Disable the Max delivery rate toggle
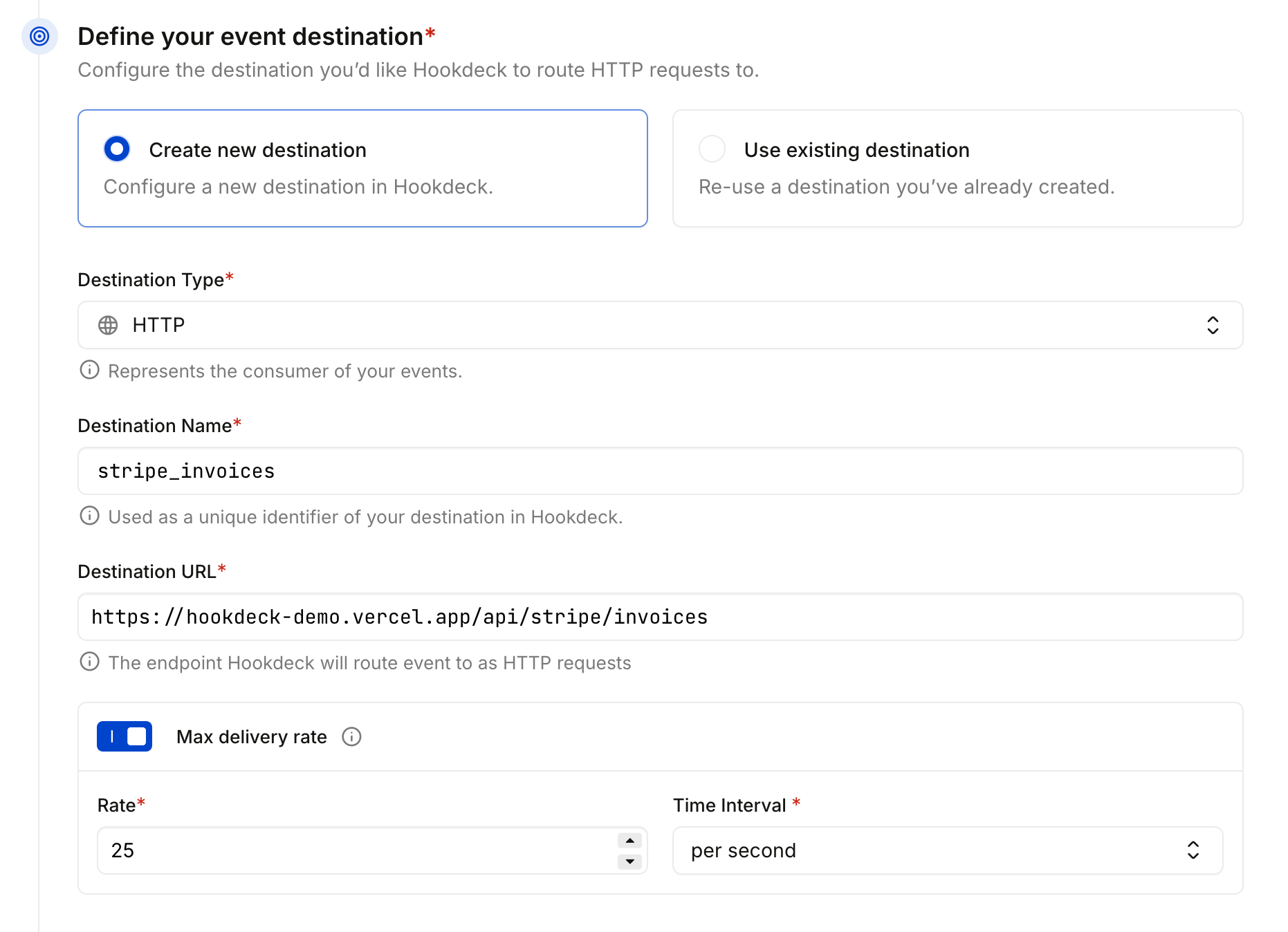Screen dimensions: 1288x932 click(125, 736)
